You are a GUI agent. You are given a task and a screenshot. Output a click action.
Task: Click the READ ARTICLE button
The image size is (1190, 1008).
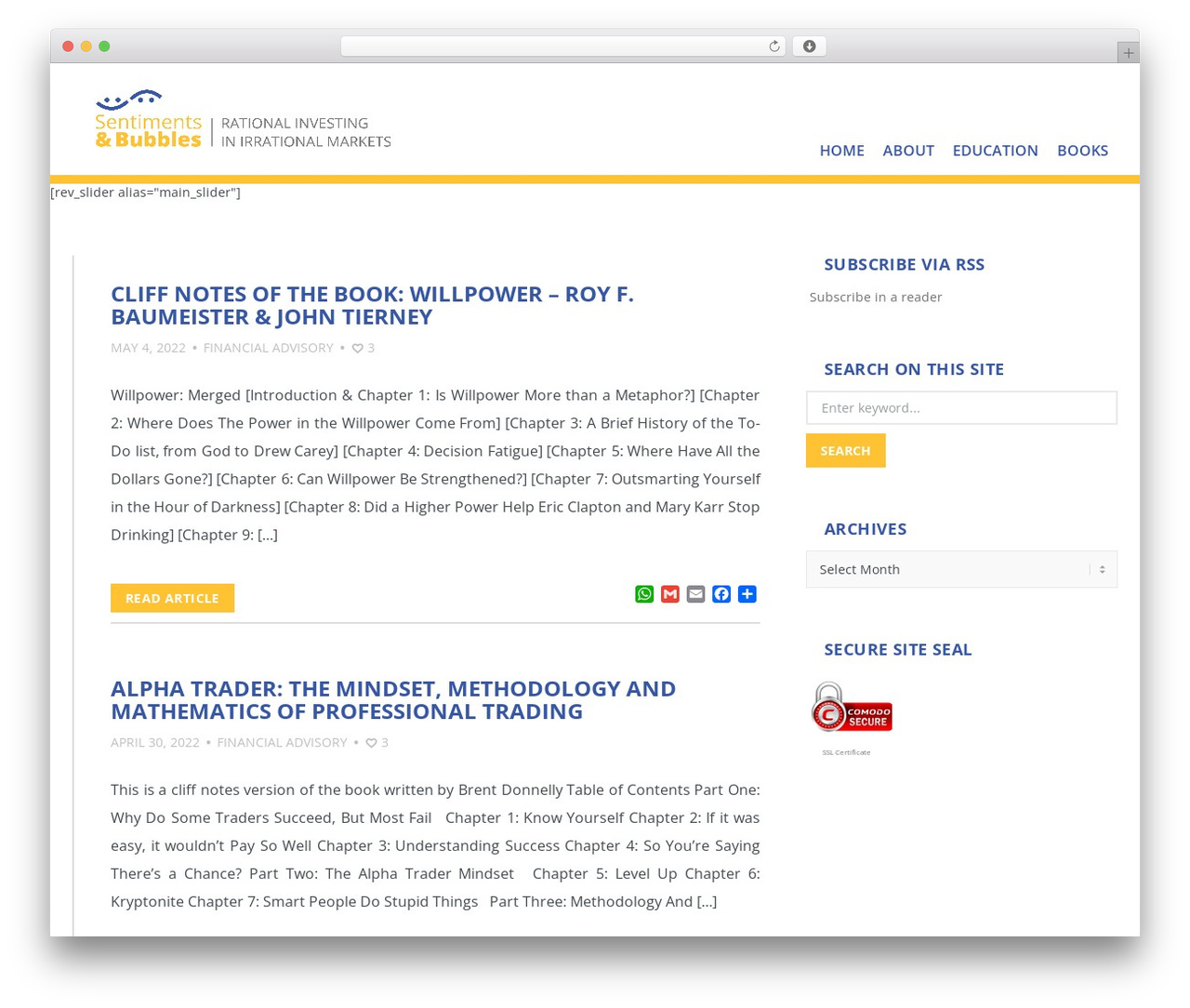tap(172, 598)
